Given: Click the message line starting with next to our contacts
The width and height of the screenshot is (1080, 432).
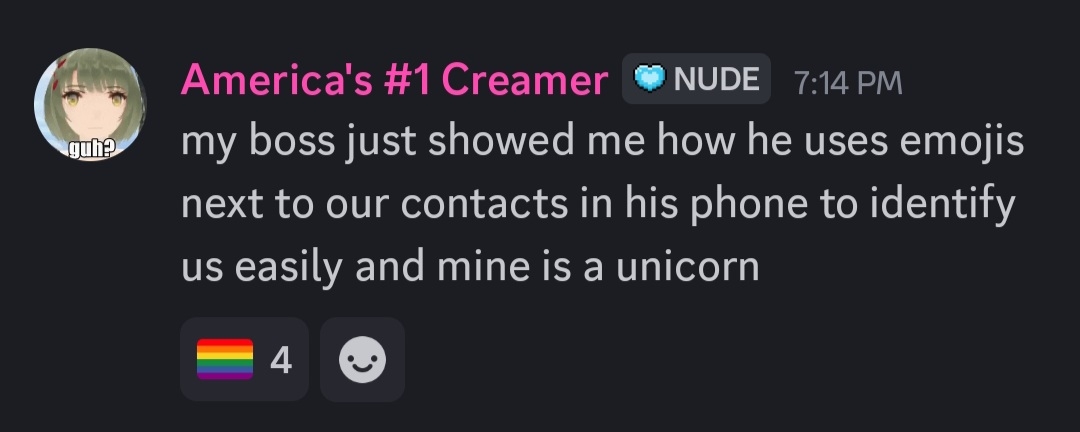Looking at the screenshot, I should pyautogui.click(x=599, y=205).
